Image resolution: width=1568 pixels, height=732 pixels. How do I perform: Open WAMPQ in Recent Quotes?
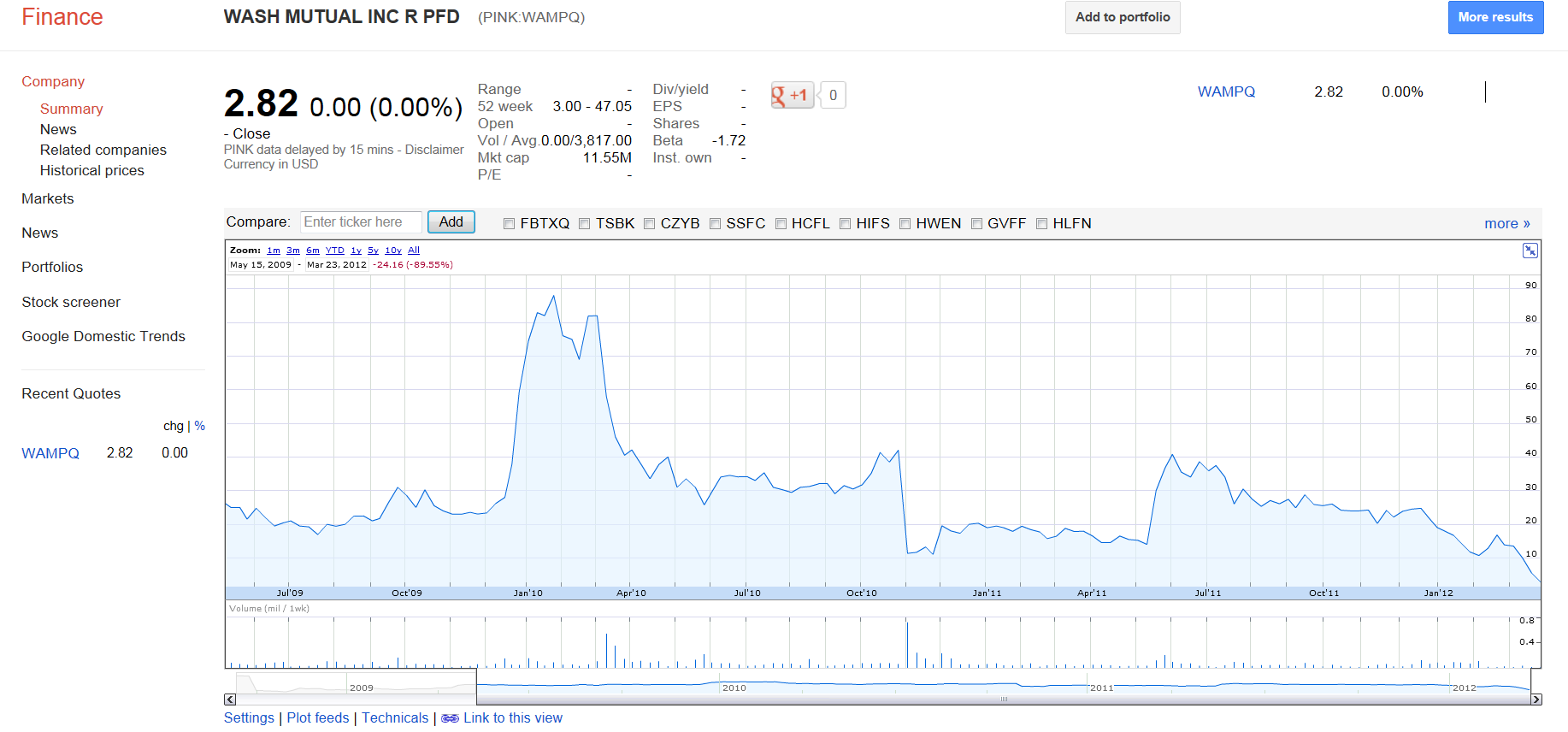click(x=50, y=453)
